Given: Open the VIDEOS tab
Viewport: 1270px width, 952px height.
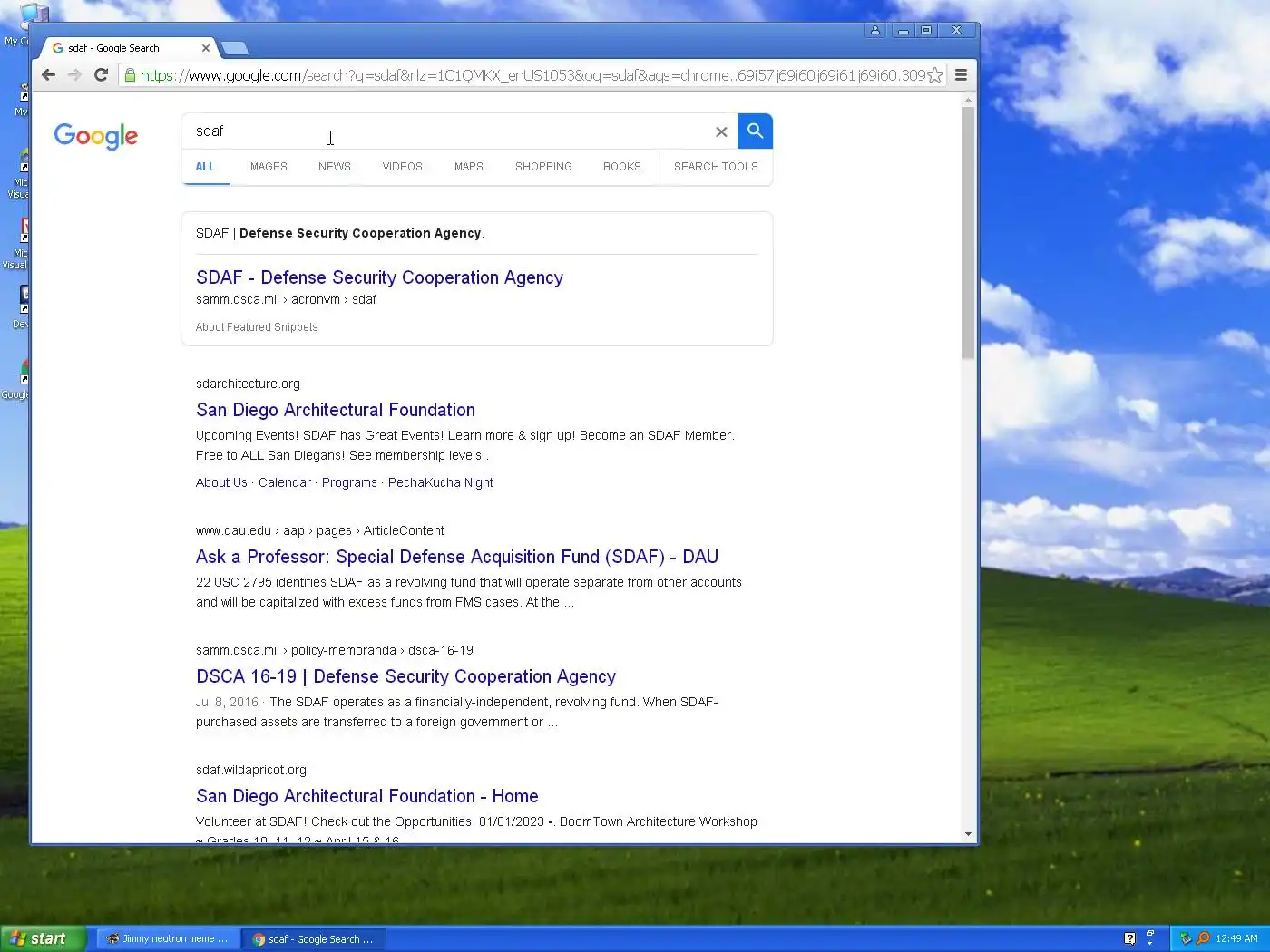Looking at the screenshot, I should click(403, 167).
